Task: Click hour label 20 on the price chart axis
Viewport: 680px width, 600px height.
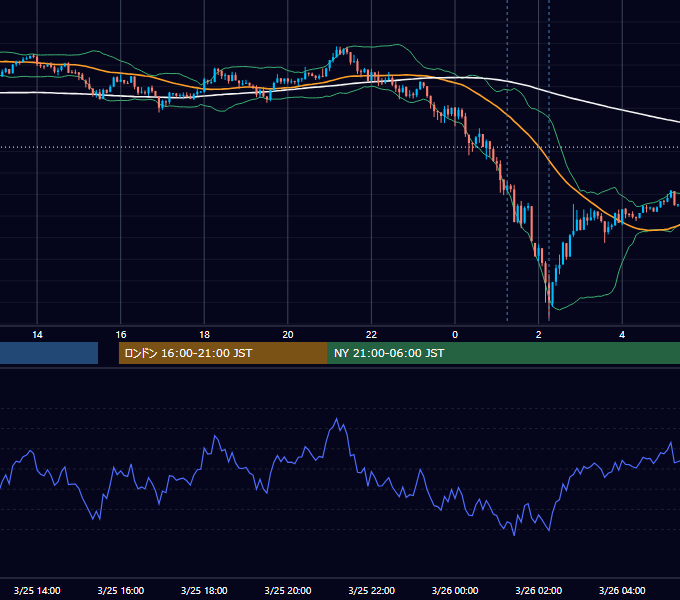Action: [x=288, y=335]
